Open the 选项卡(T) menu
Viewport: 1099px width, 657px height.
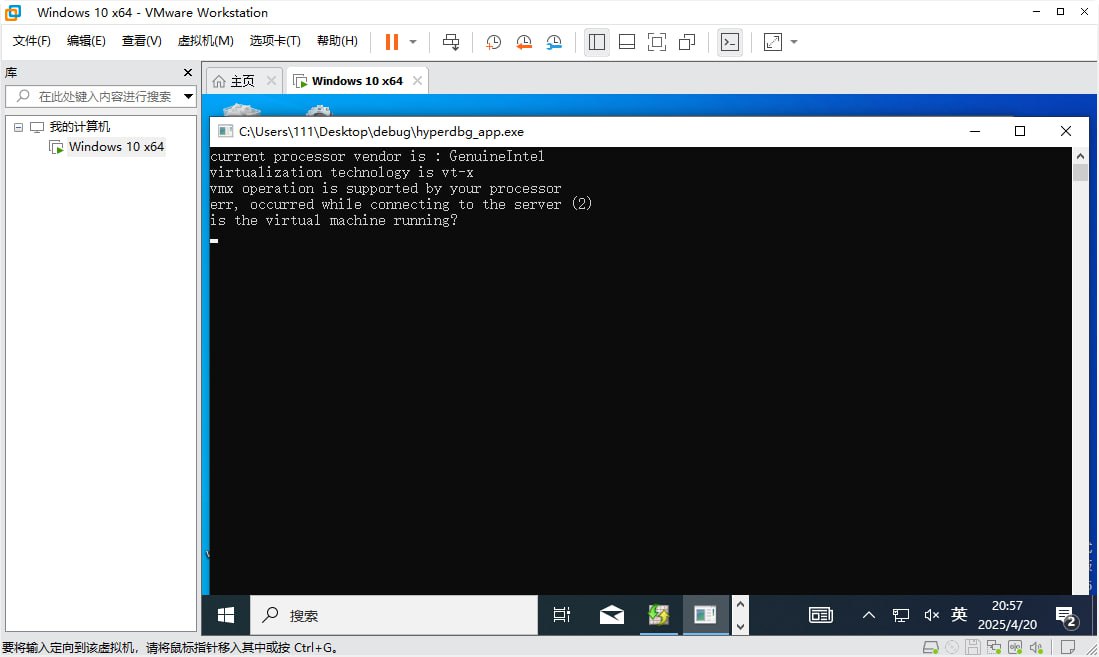[275, 41]
